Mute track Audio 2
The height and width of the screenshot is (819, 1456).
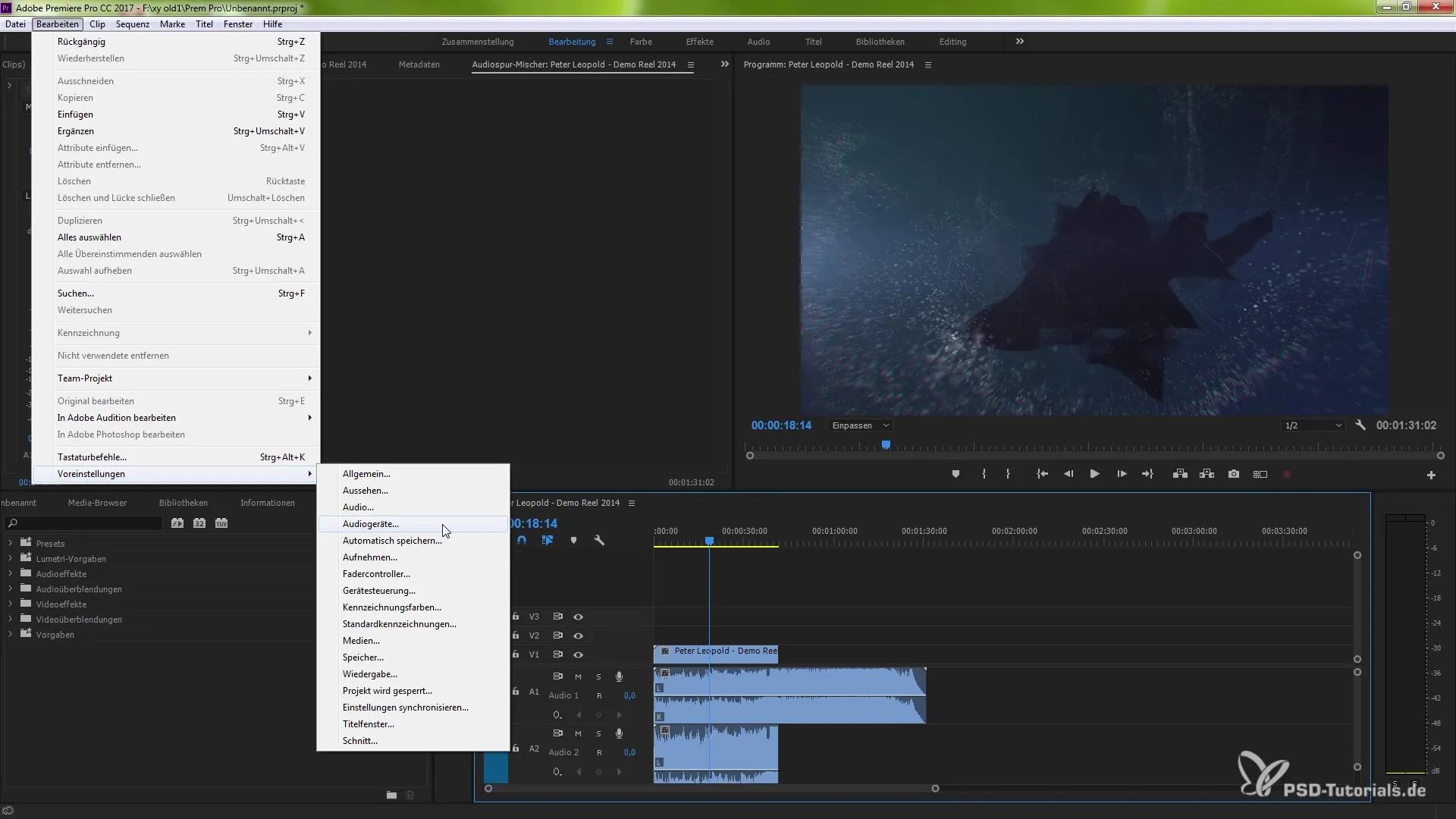pos(578,733)
